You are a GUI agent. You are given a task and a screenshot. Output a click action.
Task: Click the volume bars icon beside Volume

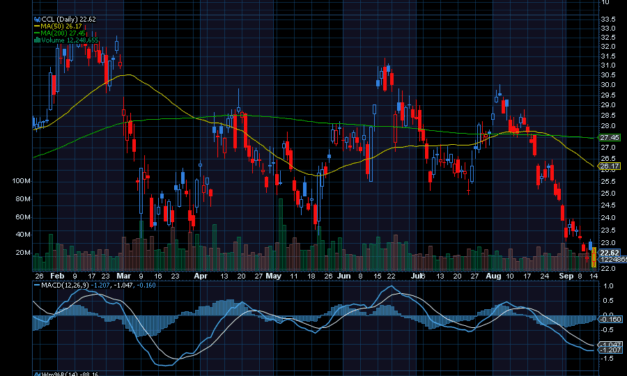[x=37, y=40]
